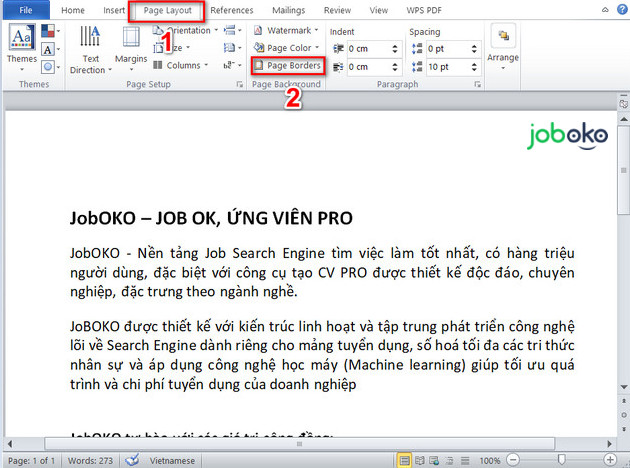Open the Page Setup dialog launcher
This screenshot has width=630, height=468.
[239, 84]
